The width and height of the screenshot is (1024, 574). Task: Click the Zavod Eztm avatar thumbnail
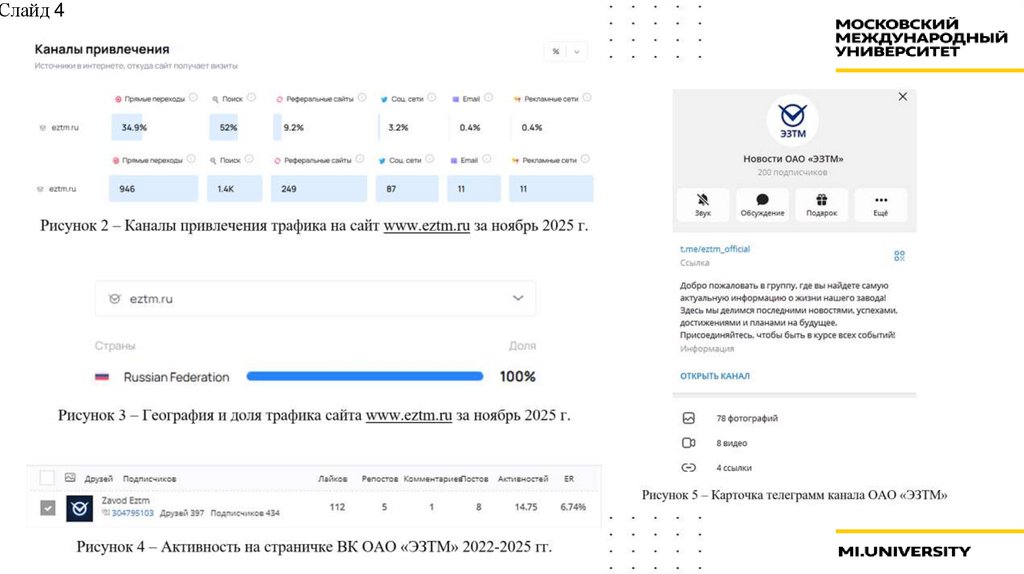tap(79, 508)
